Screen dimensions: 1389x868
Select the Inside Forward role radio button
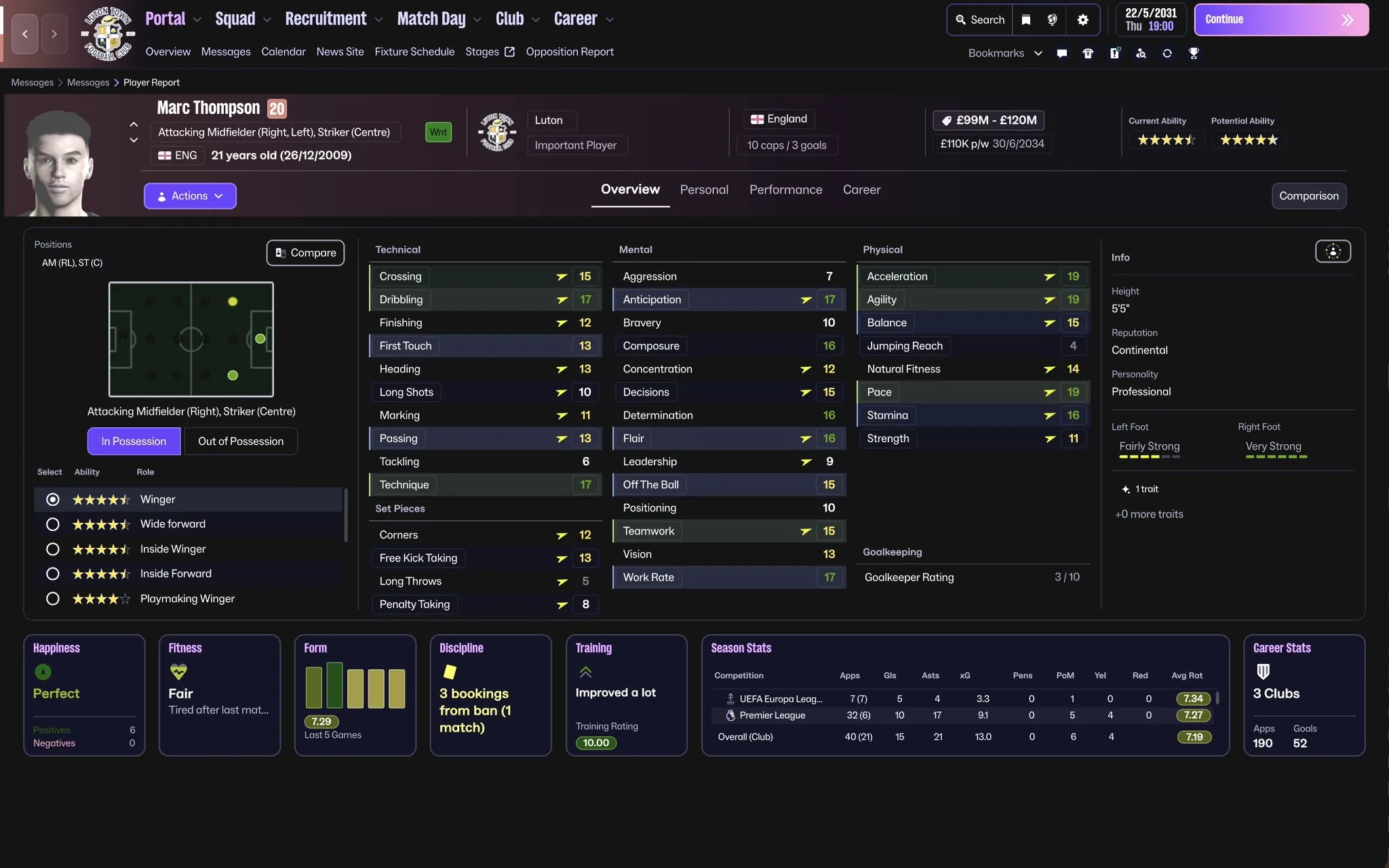52,574
